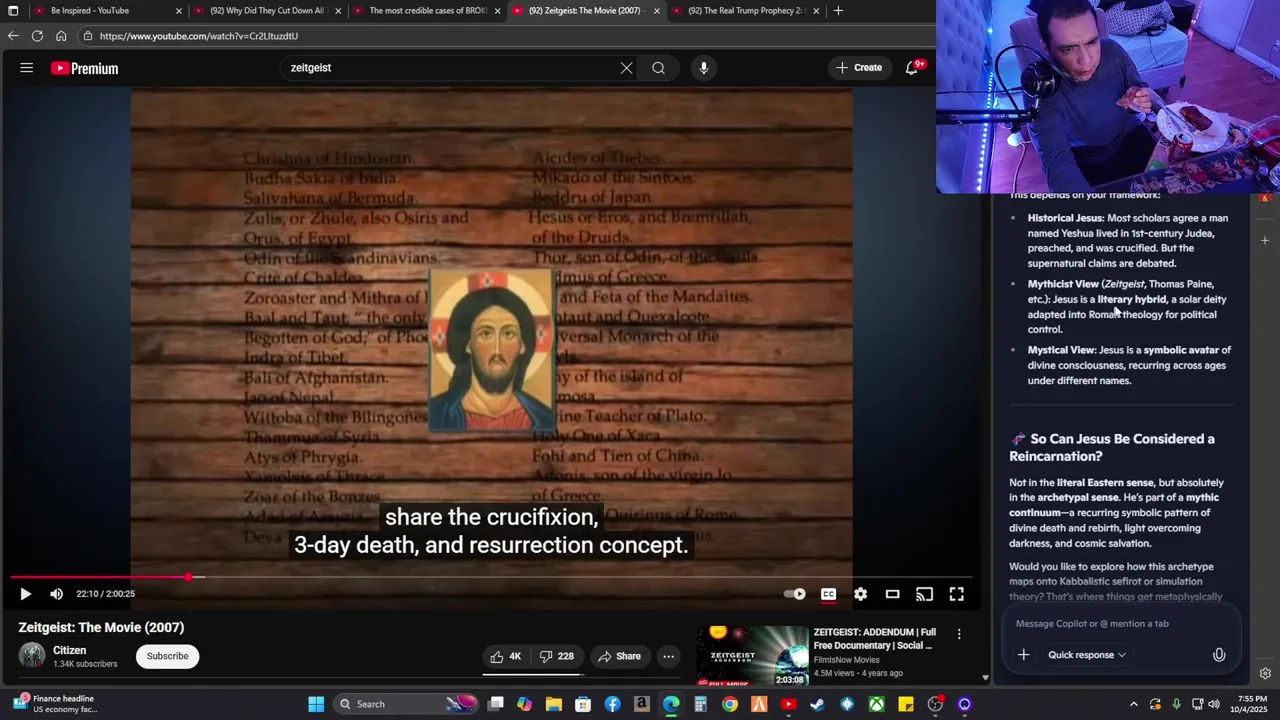Screen dimensions: 1280x720
Task: Open the YouTube hamburger guide menu
Action: point(27,68)
